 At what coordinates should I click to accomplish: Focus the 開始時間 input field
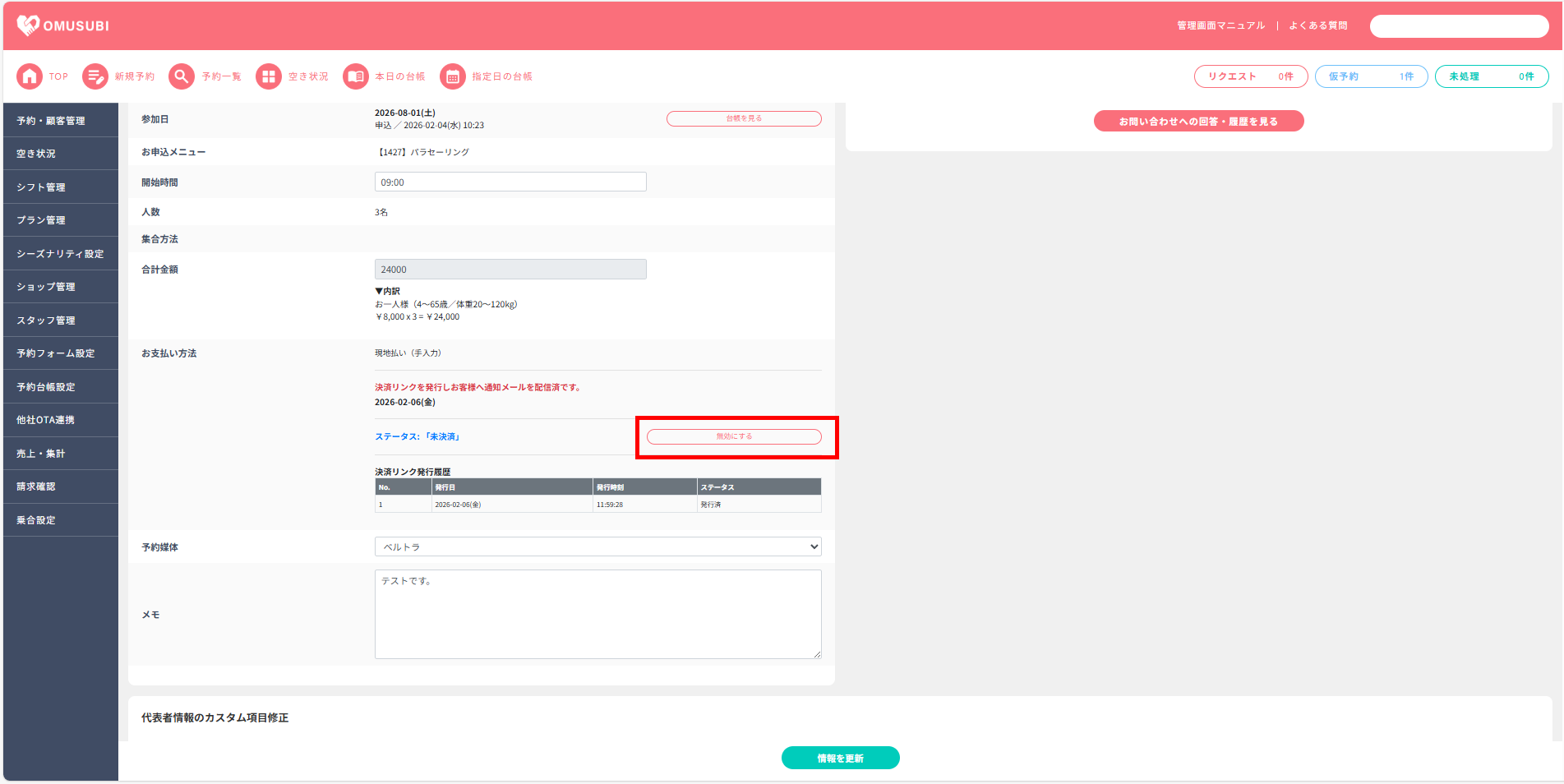pos(510,182)
